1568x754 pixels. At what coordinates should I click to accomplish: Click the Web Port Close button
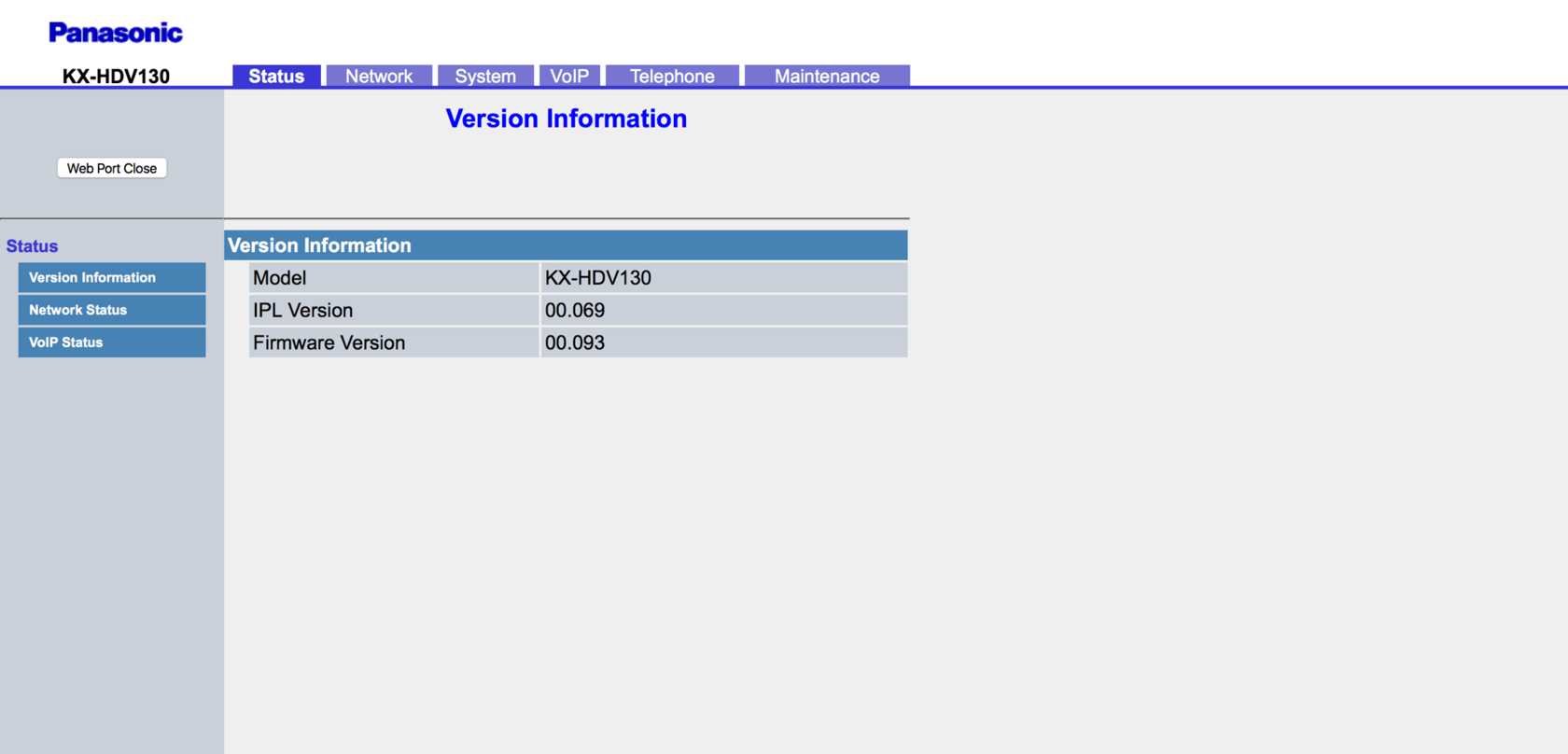click(x=112, y=168)
